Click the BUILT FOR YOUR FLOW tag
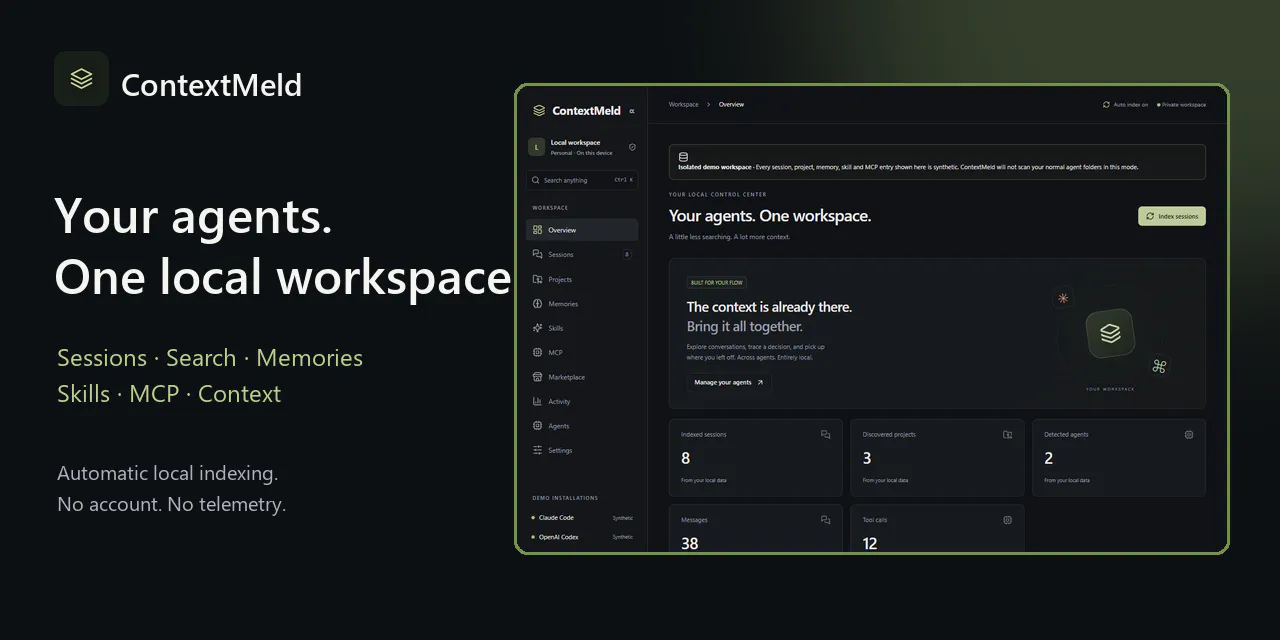Image resolution: width=1280 pixels, height=640 pixels. [x=716, y=283]
